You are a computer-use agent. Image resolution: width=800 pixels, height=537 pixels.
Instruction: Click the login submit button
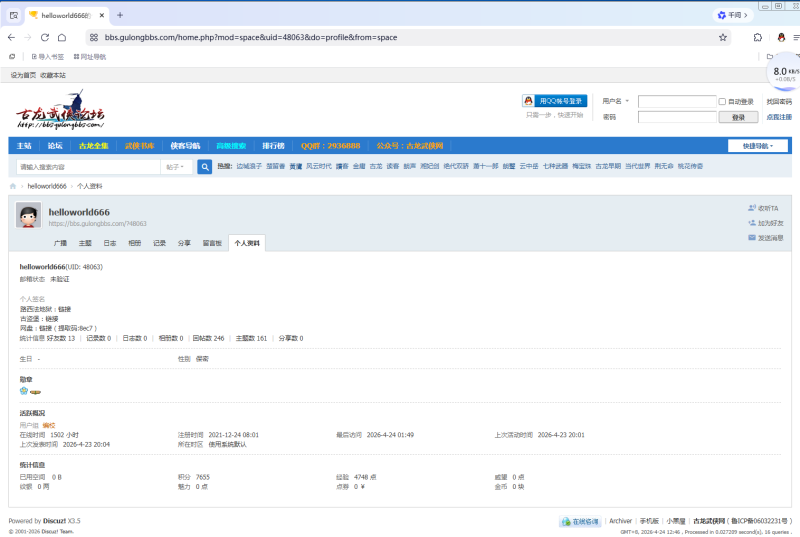738,117
